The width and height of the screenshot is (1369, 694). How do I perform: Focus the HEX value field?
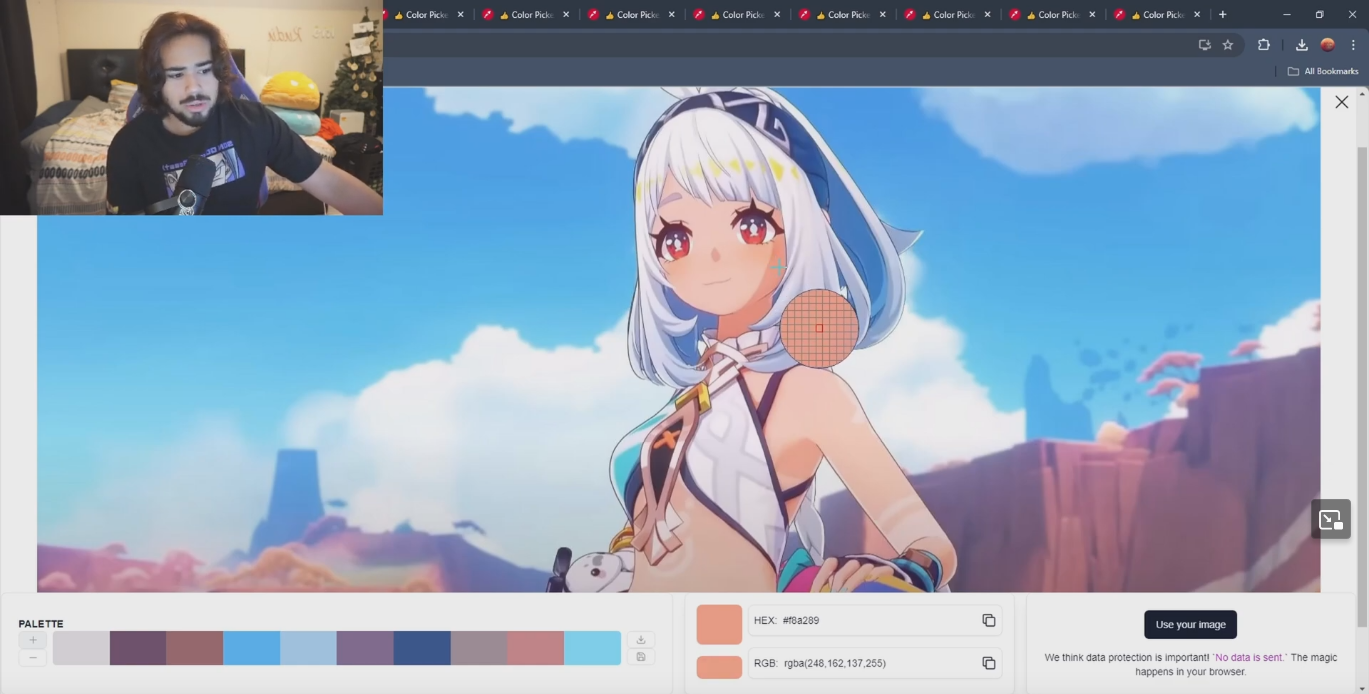pos(875,620)
